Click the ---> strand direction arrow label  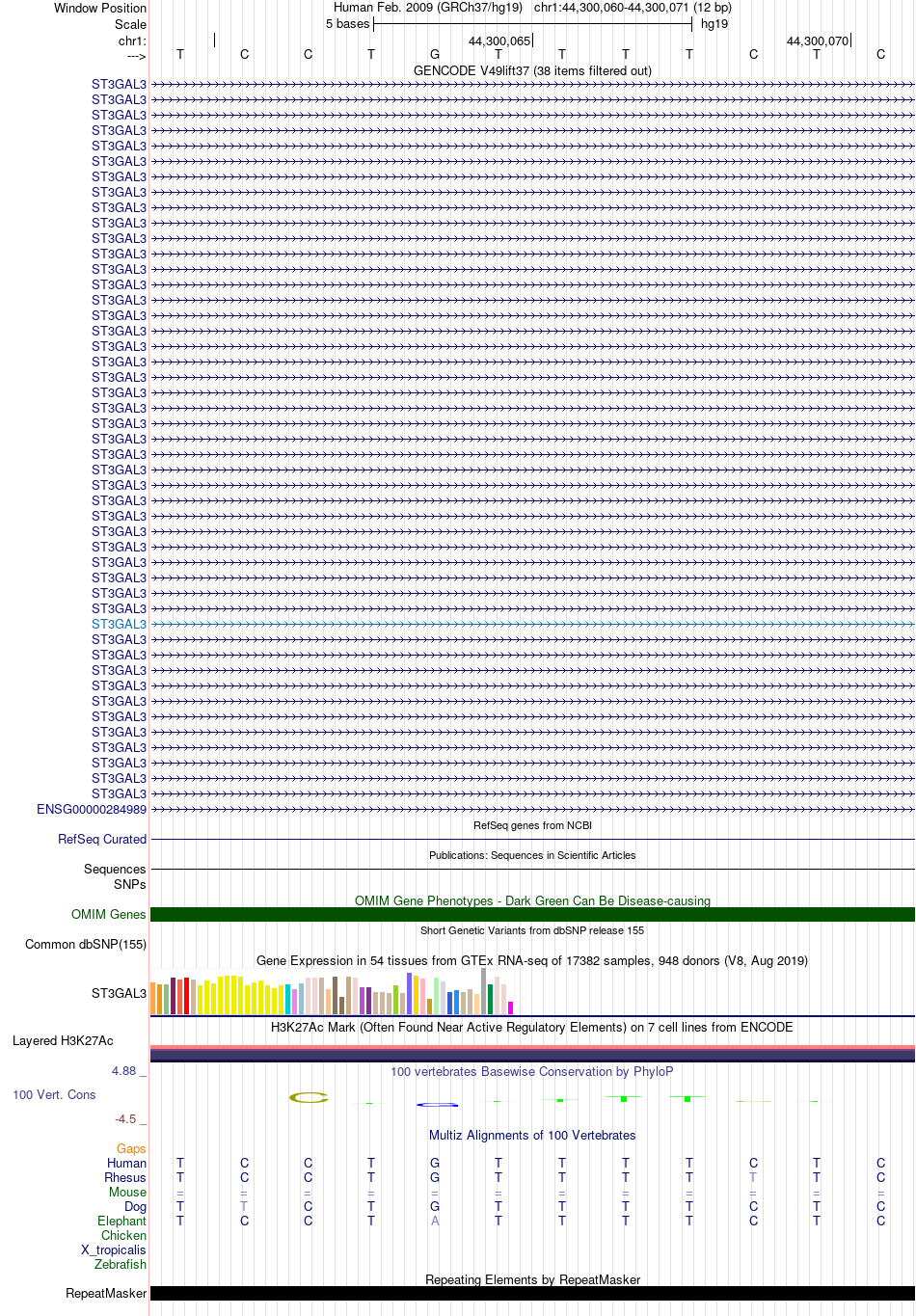click(x=136, y=56)
